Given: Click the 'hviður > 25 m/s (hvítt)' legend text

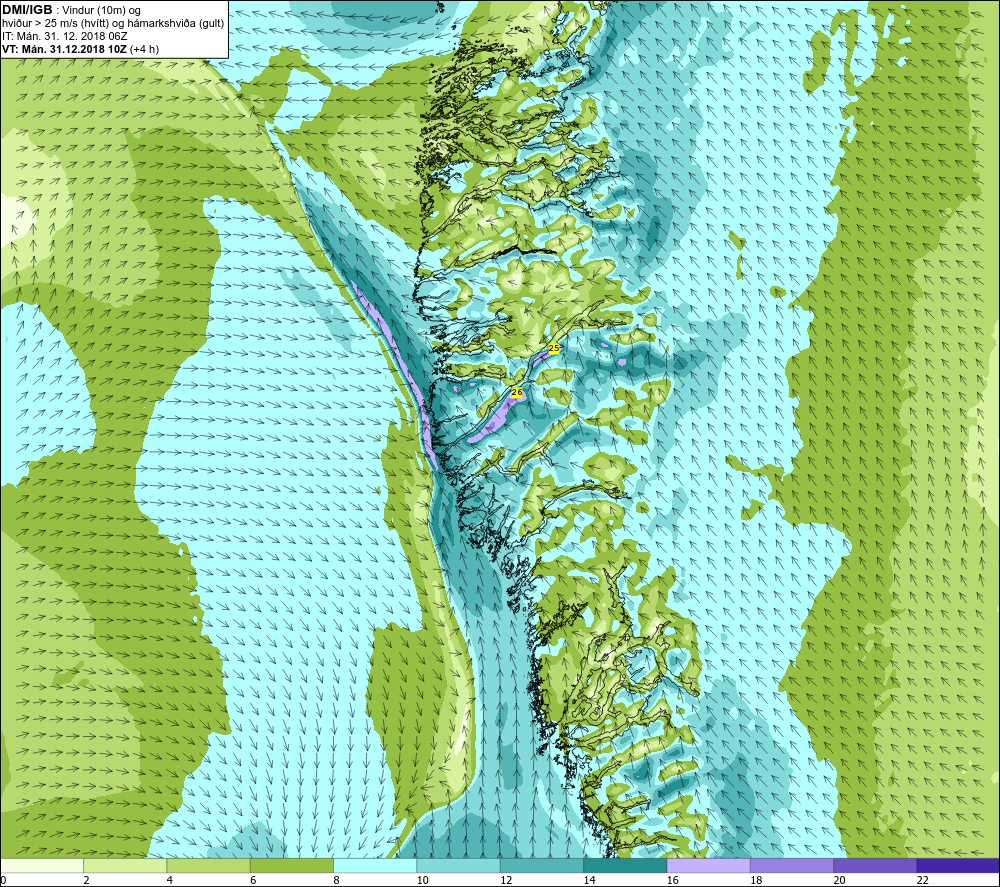Looking at the screenshot, I should (53, 24).
